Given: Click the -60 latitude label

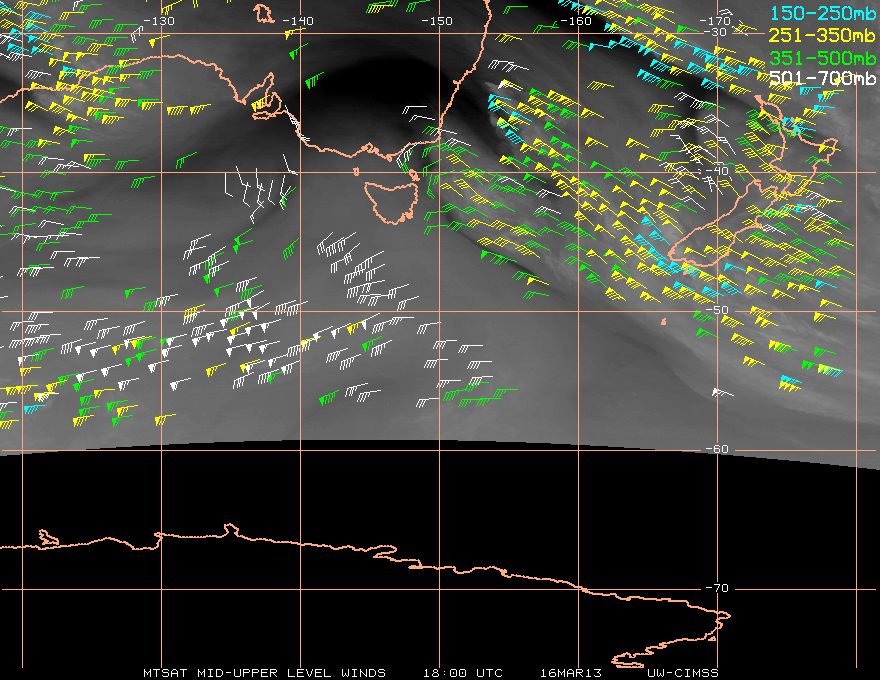Looking at the screenshot, I should pyautogui.click(x=717, y=449).
